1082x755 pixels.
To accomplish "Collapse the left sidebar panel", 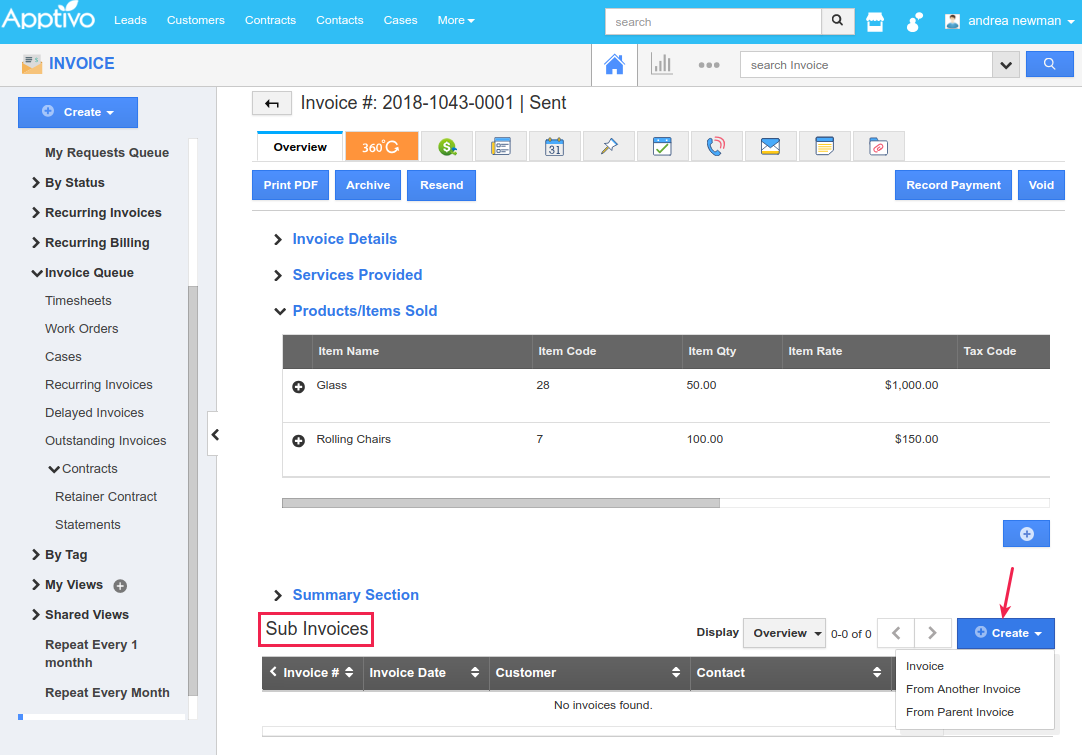I will click(x=214, y=435).
